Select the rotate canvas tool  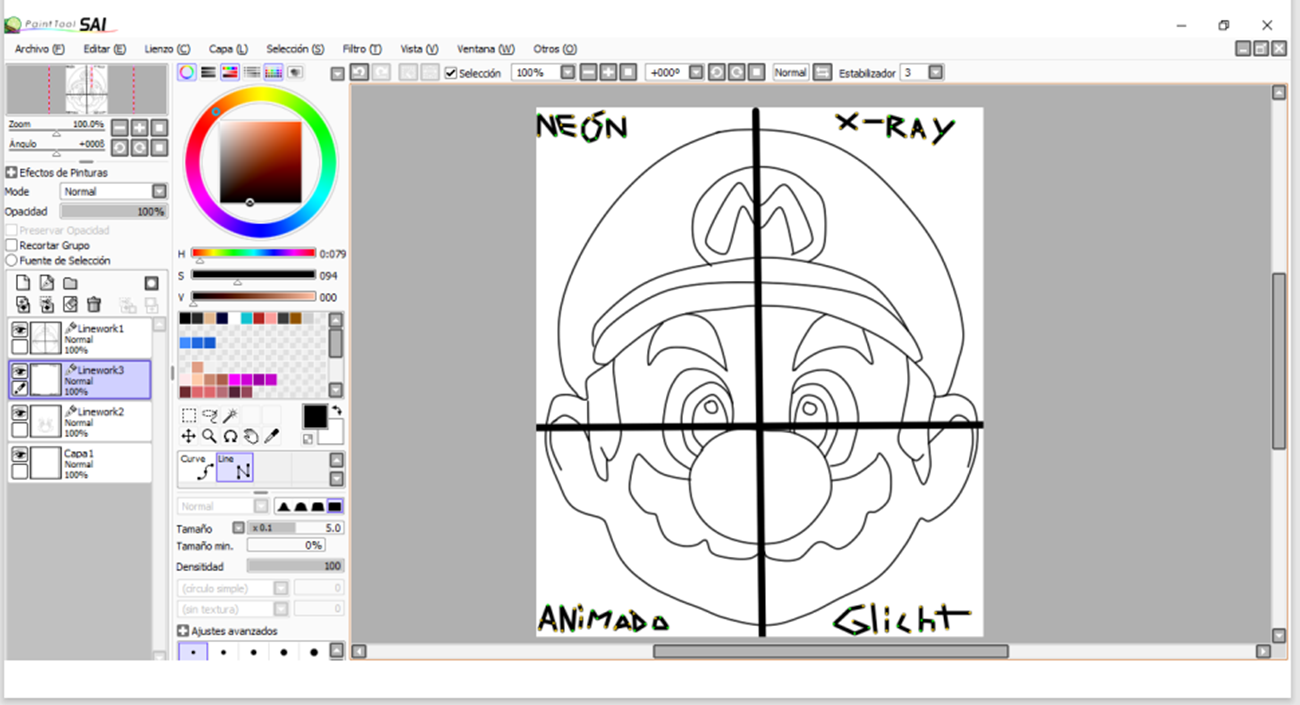pos(229,436)
